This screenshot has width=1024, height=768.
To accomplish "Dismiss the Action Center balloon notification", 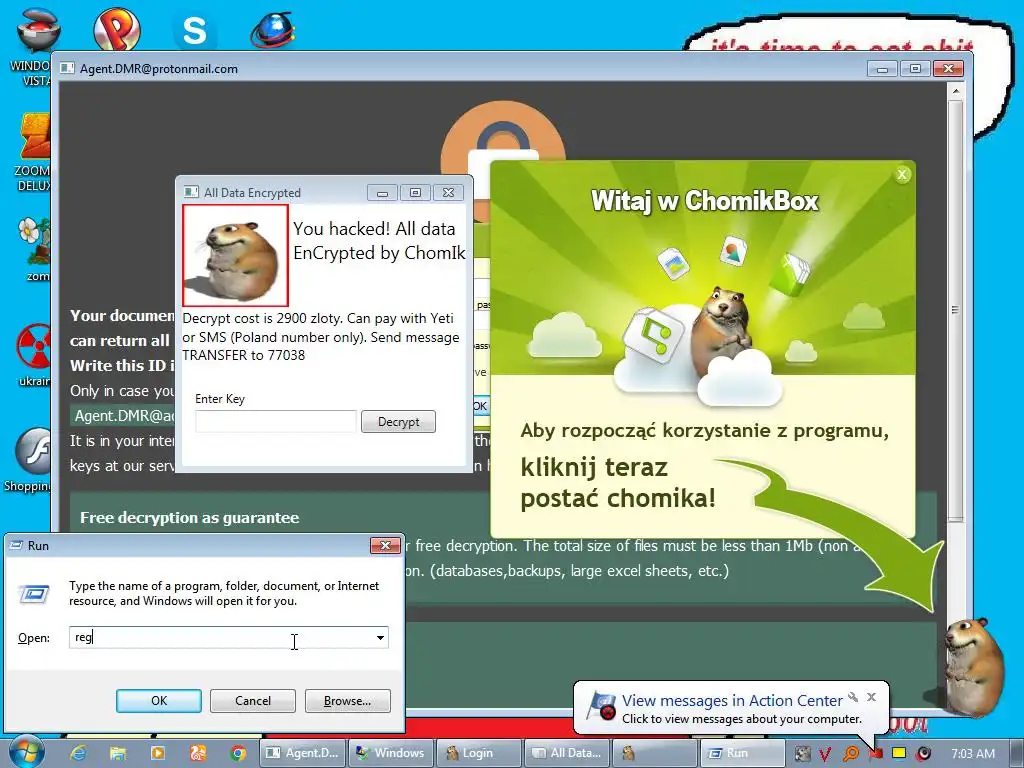I will 871,697.
